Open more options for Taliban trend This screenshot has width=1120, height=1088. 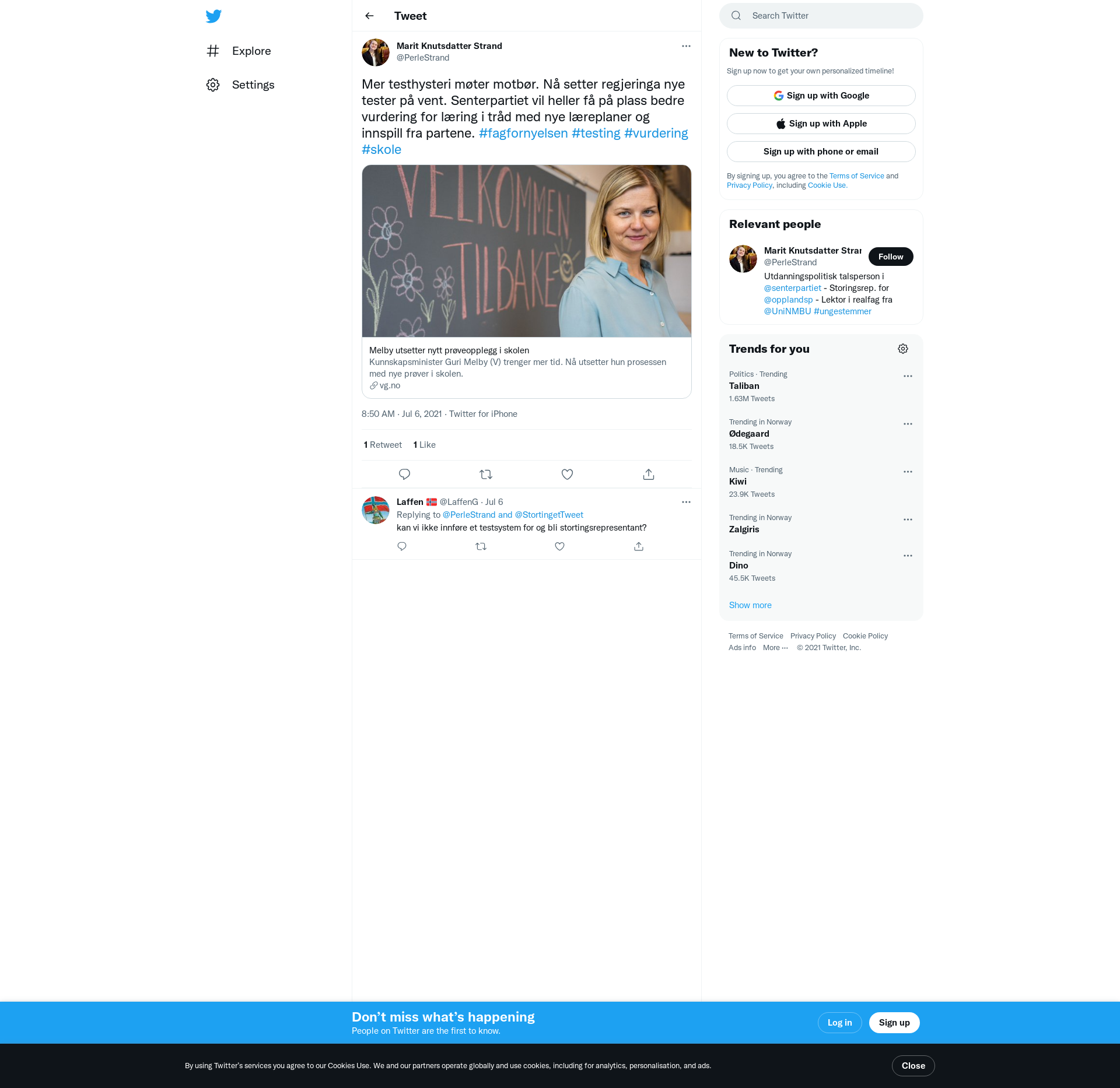(908, 376)
